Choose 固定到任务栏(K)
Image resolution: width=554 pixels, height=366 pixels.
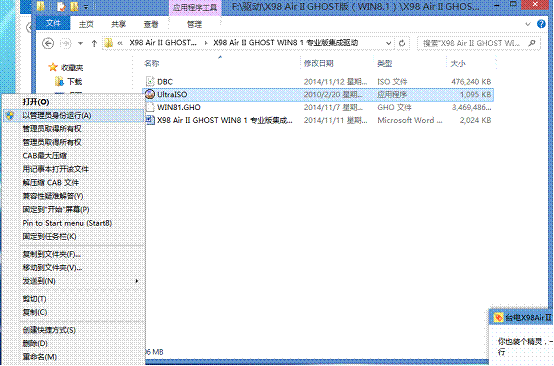click(74, 236)
